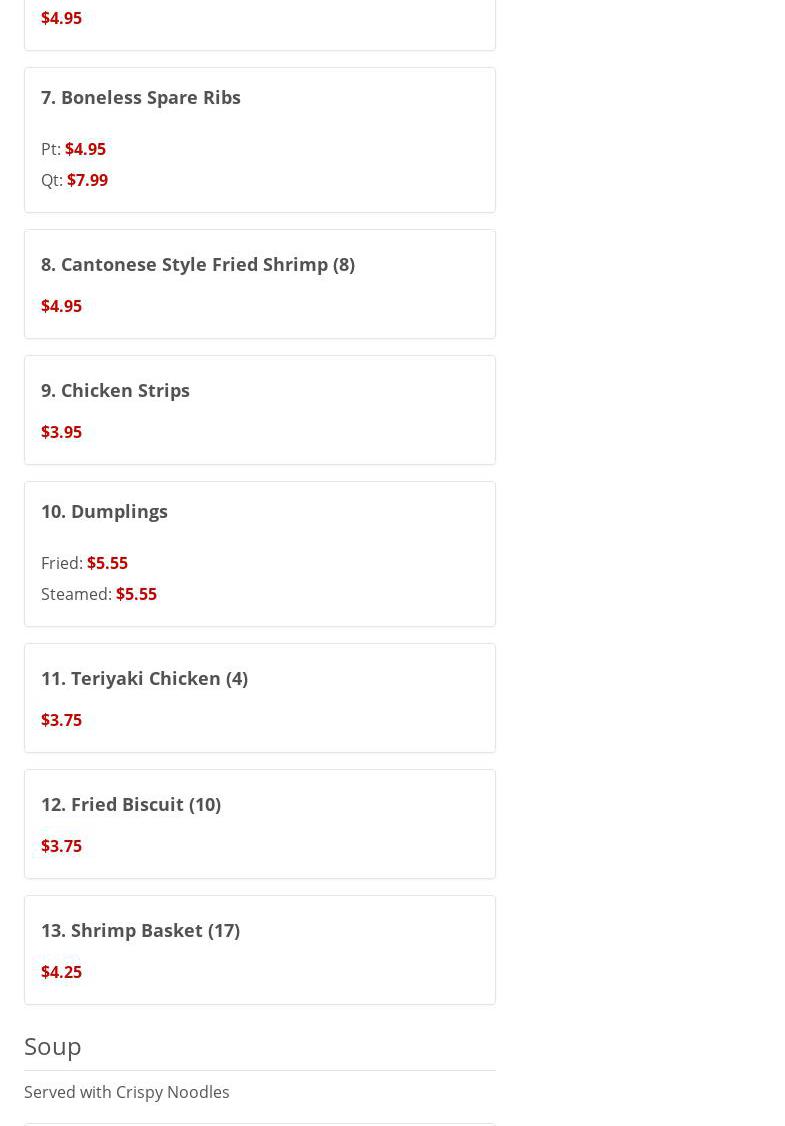Open the Fried Biscuit (10) item
This screenshot has height=1126, width=785.
coord(131,804)
